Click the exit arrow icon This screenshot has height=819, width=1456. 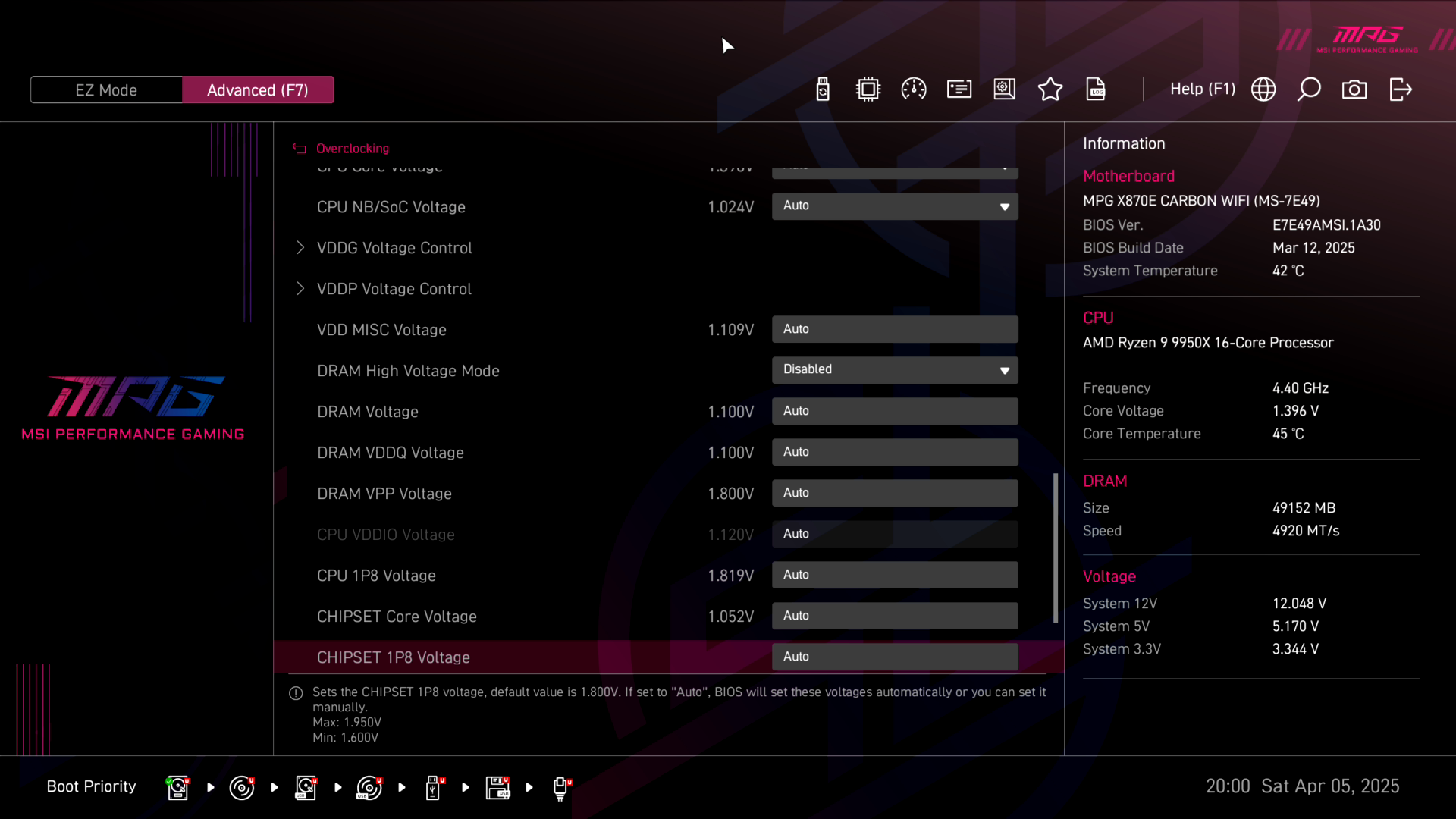click(1400, 89)
